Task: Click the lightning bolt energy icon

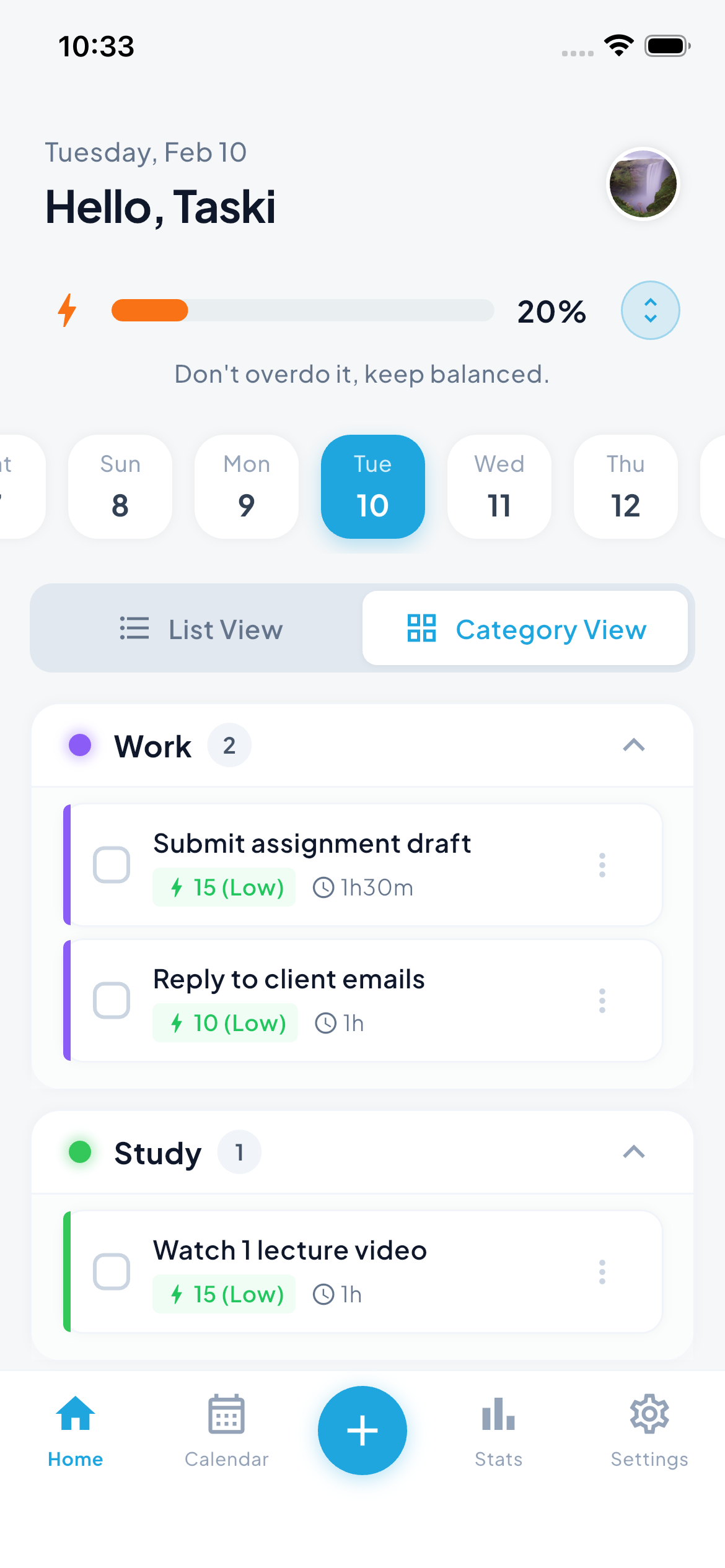Action: click(x=68, y=310)
